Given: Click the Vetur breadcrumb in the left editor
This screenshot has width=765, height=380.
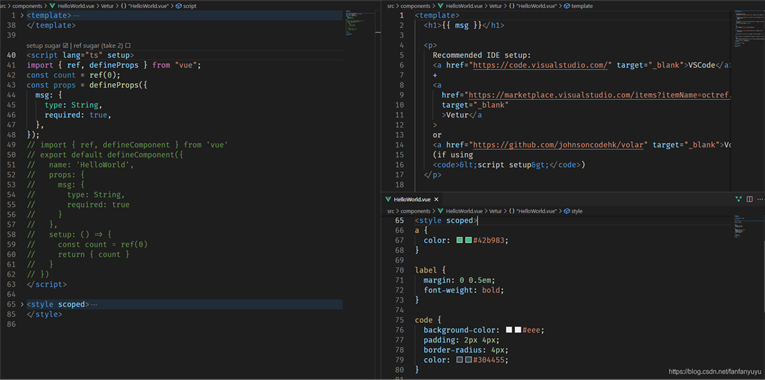Looking at the screenshot, I should 108,6.
